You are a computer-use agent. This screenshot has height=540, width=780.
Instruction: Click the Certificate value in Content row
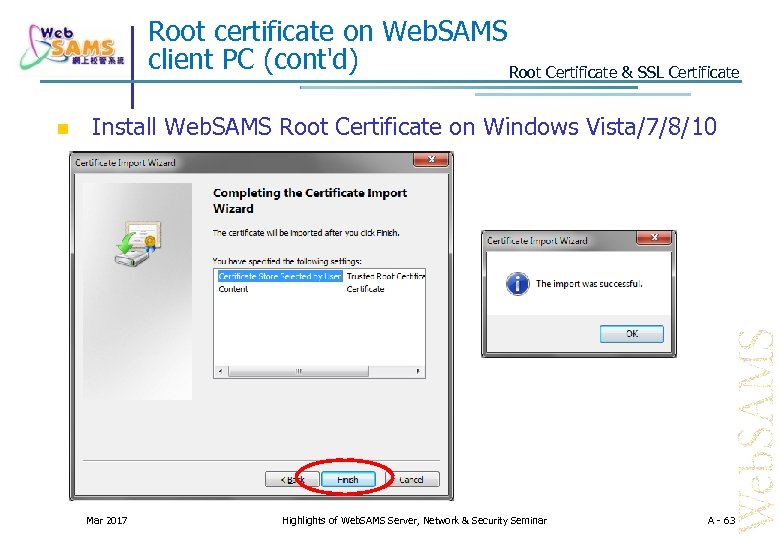pyautogui.click(x=365, y=289)
